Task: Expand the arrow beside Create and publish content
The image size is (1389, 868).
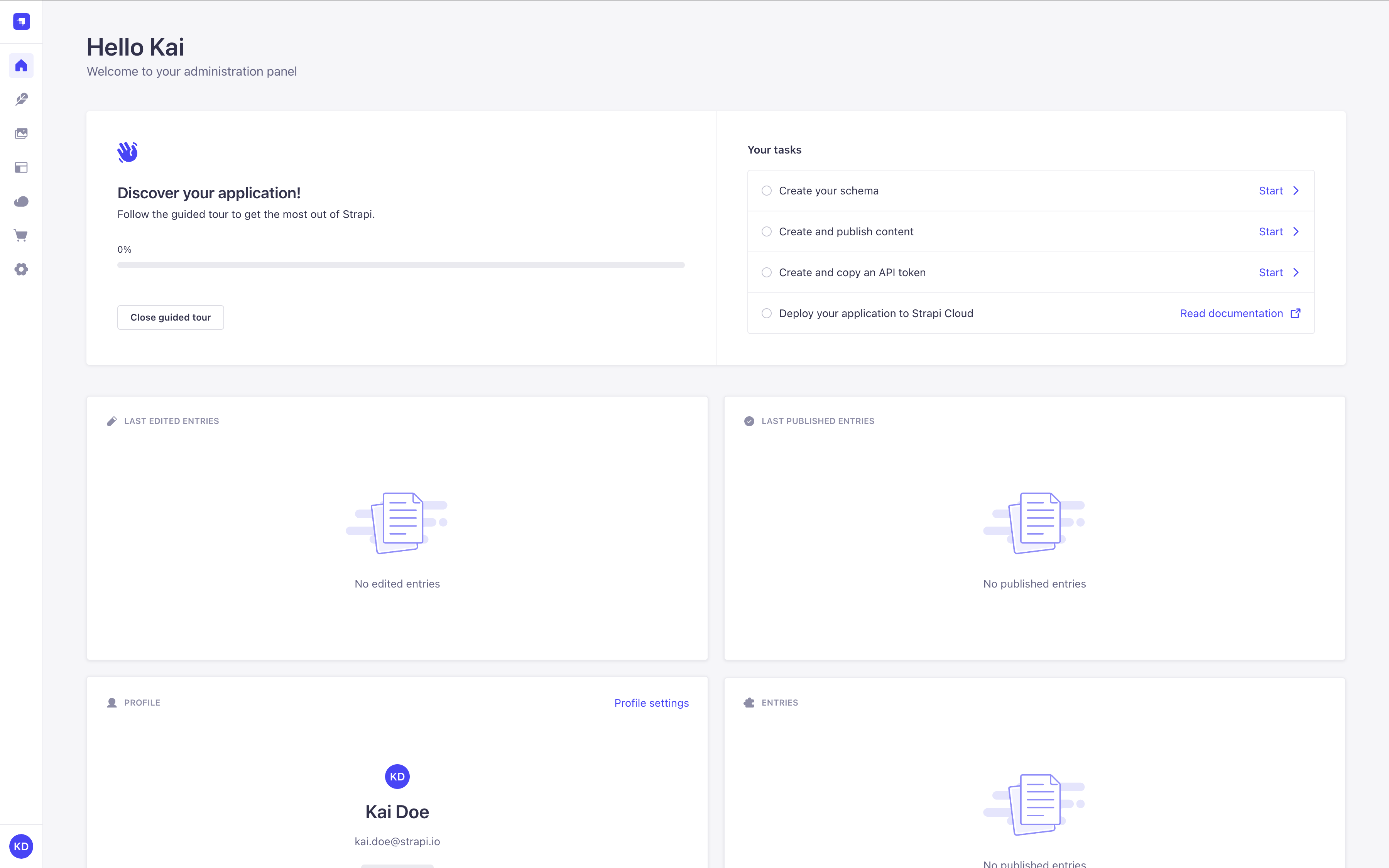Action: click(1296, 231)
